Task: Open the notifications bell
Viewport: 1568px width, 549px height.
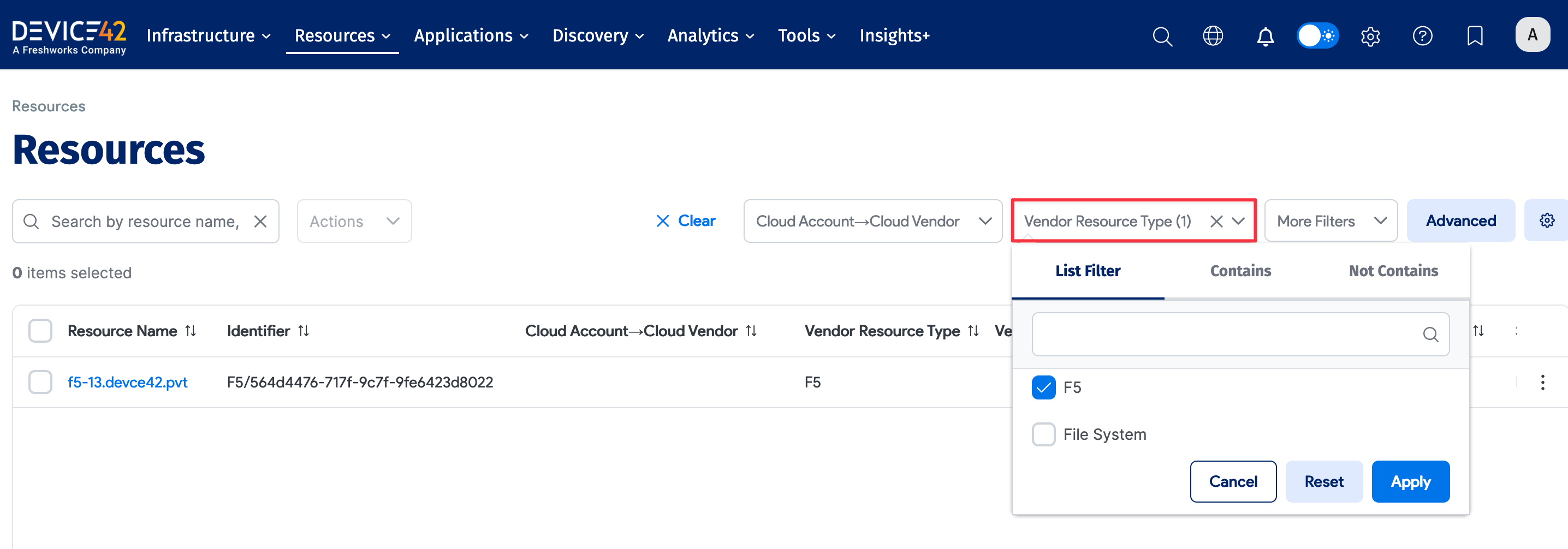Action: pyautogui.click(x=1265, y=36)
